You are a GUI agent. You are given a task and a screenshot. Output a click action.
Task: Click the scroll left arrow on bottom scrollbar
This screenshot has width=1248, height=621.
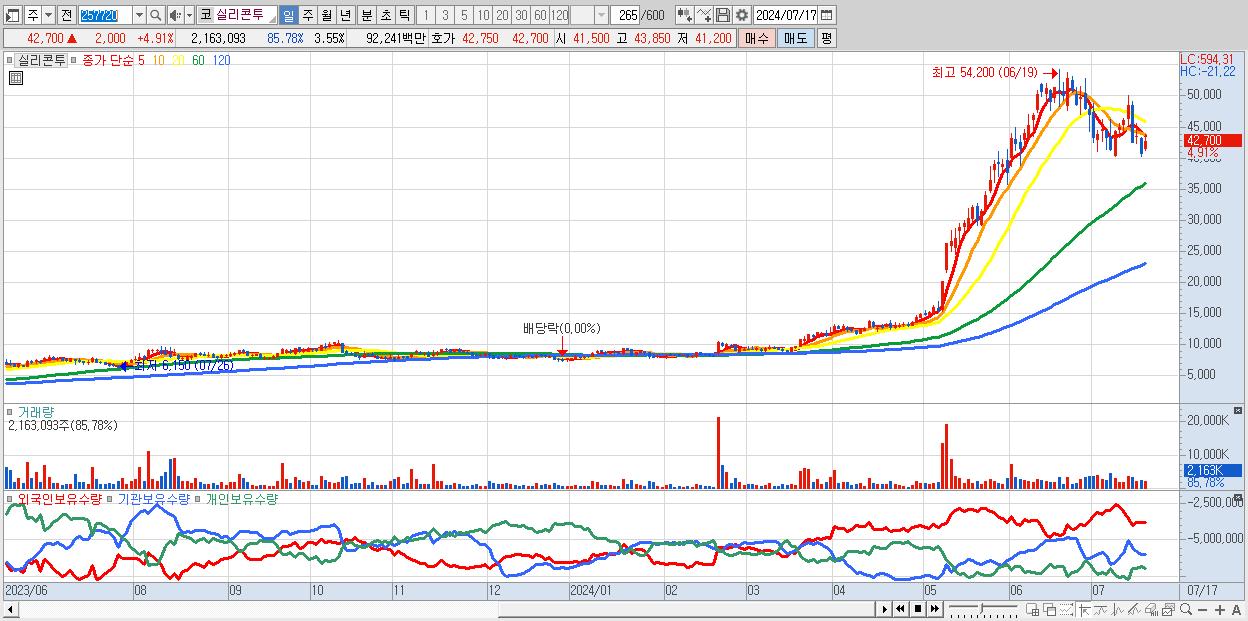(x=10, y=609)
